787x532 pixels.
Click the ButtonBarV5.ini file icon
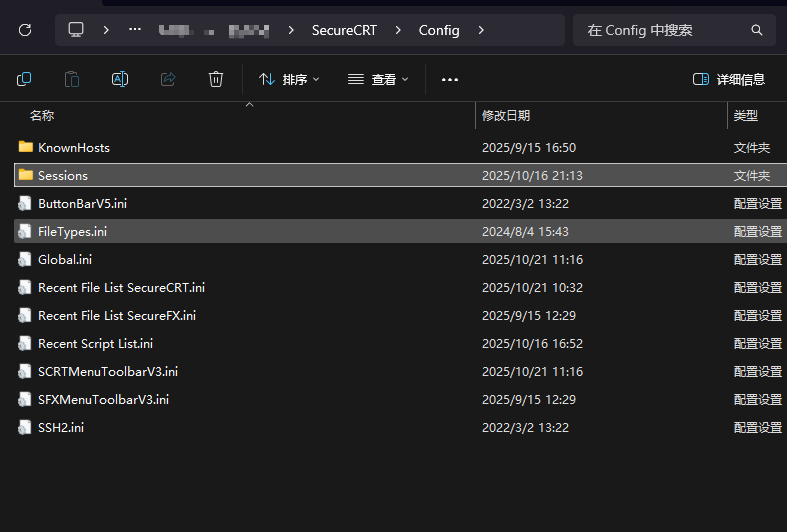point(25,203)
